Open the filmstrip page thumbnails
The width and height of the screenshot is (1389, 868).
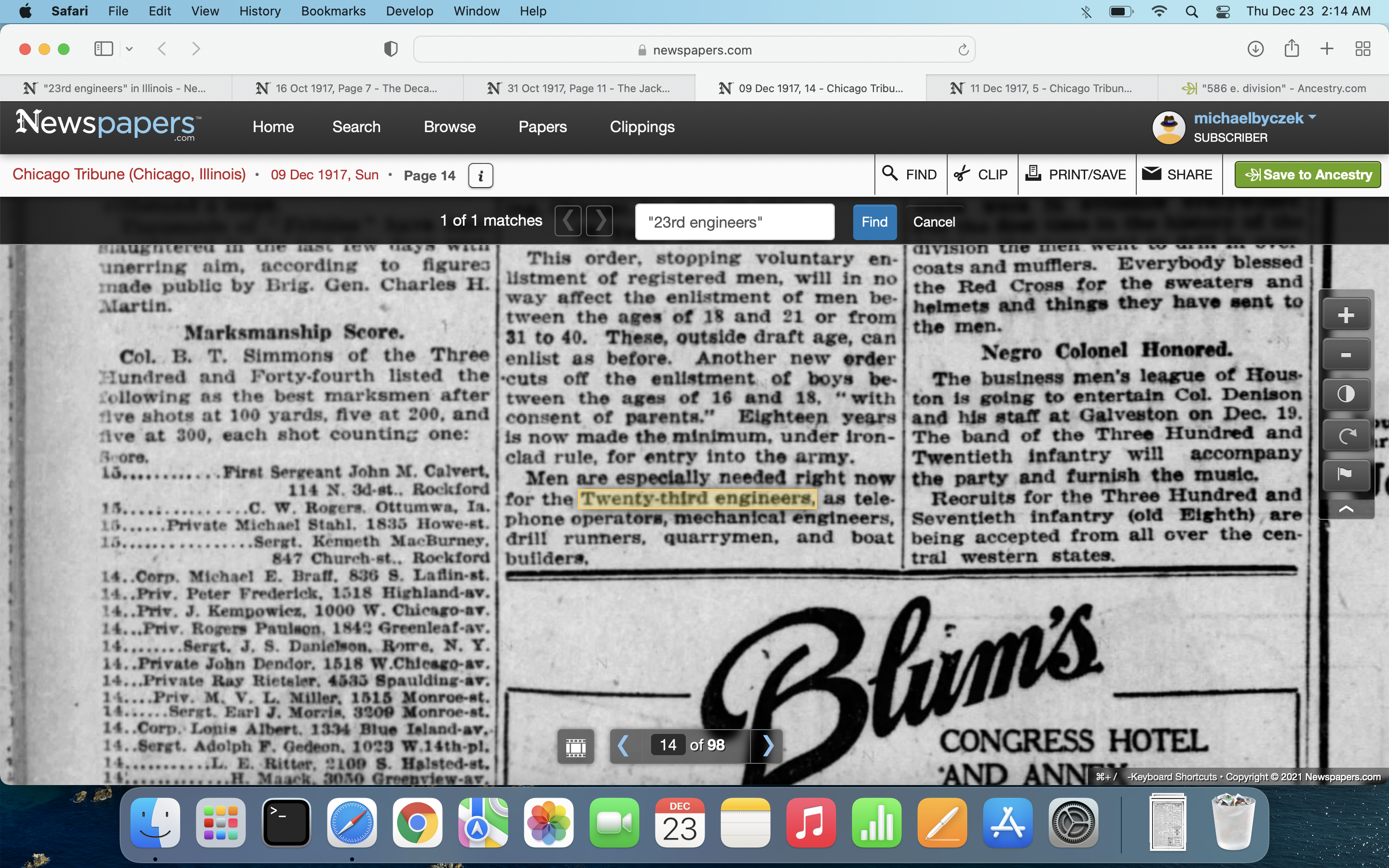(576, 746)
